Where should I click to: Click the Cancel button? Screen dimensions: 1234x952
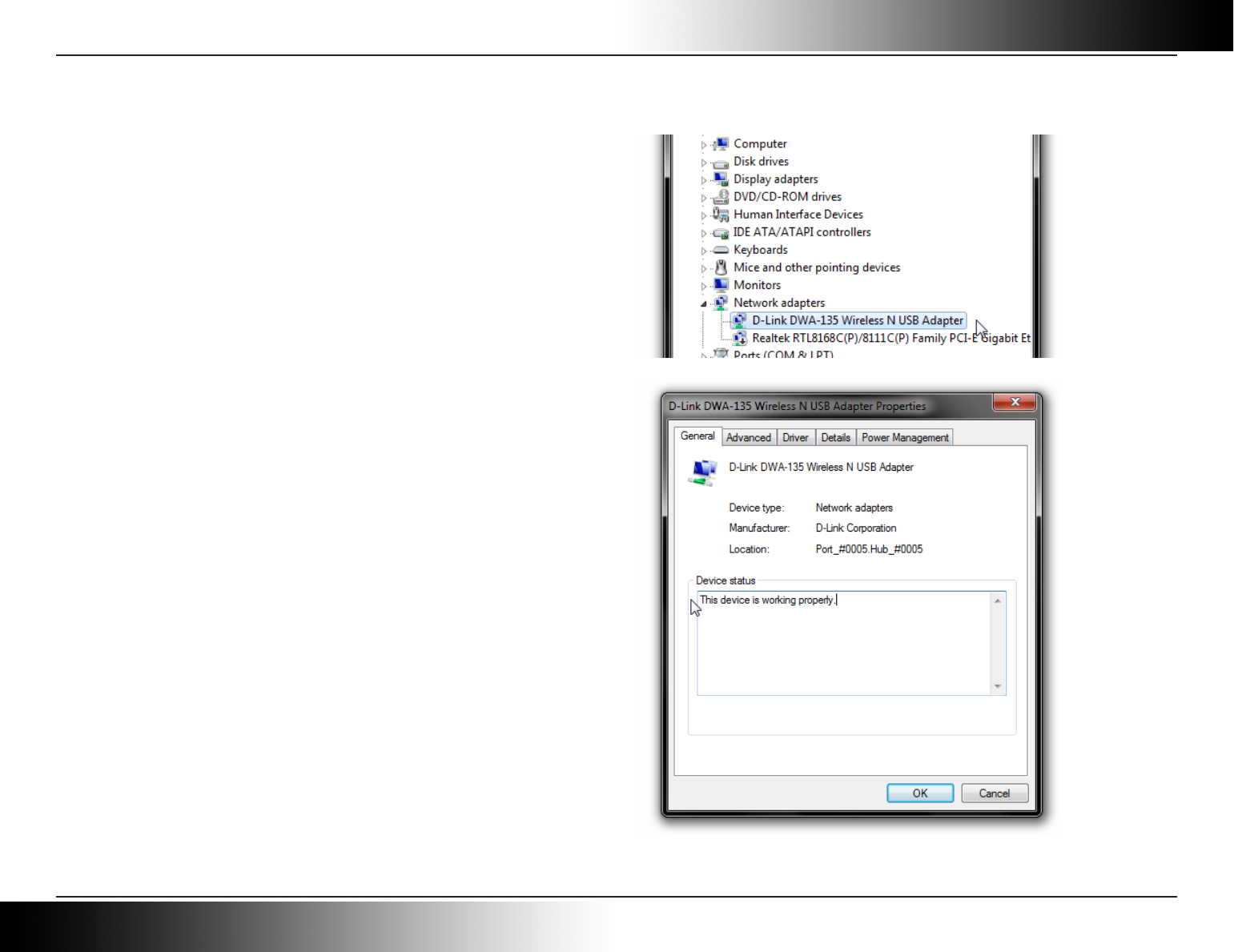tap(995, 793)
